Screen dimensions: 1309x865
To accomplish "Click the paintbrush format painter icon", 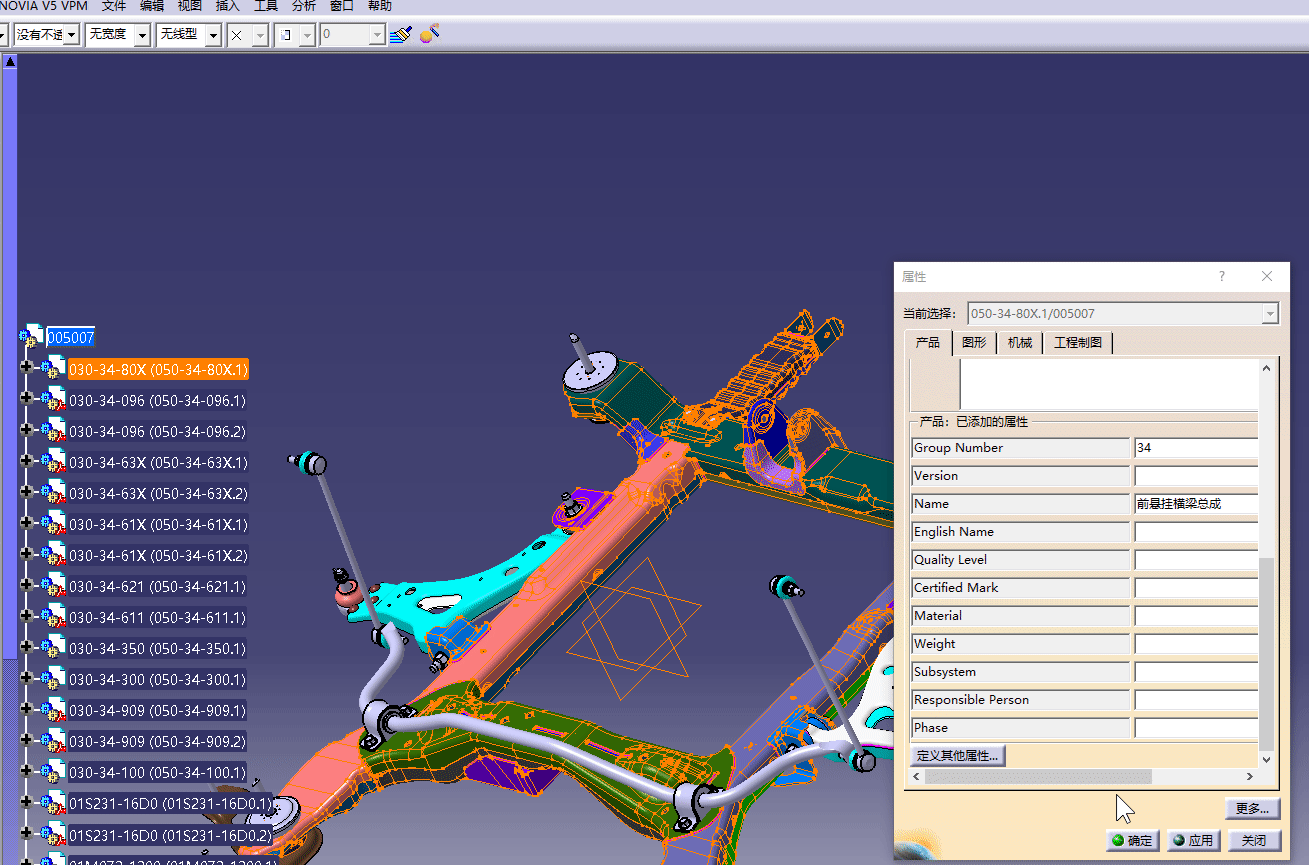I will coord(401,35).
